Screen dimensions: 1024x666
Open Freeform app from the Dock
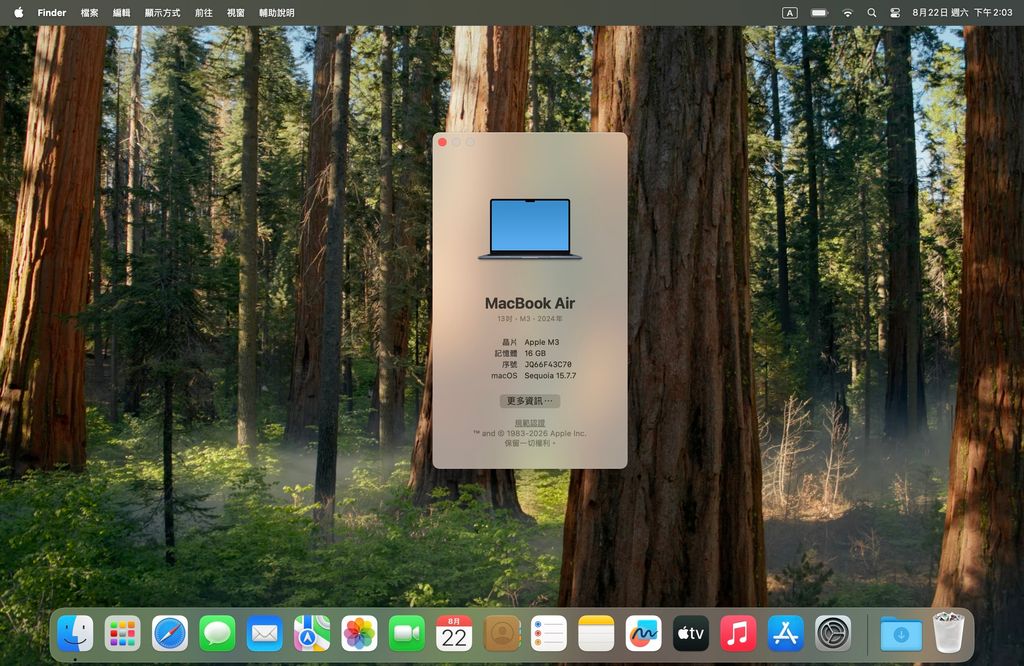[643, 633]
